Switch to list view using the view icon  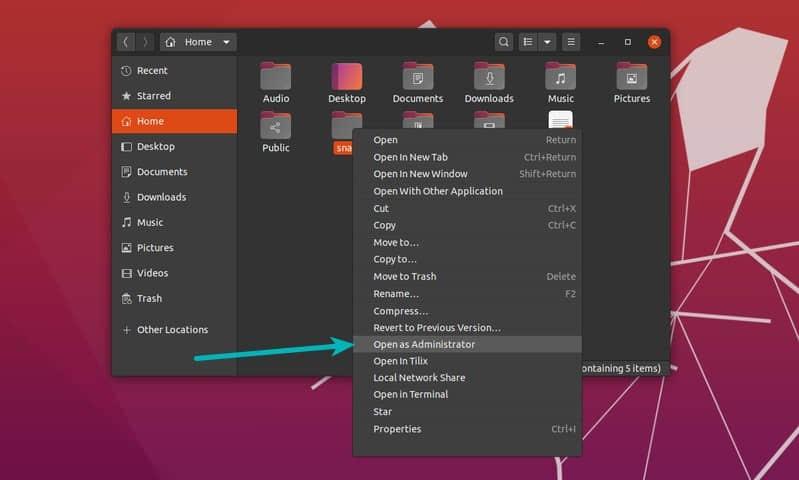click(528, 42)
